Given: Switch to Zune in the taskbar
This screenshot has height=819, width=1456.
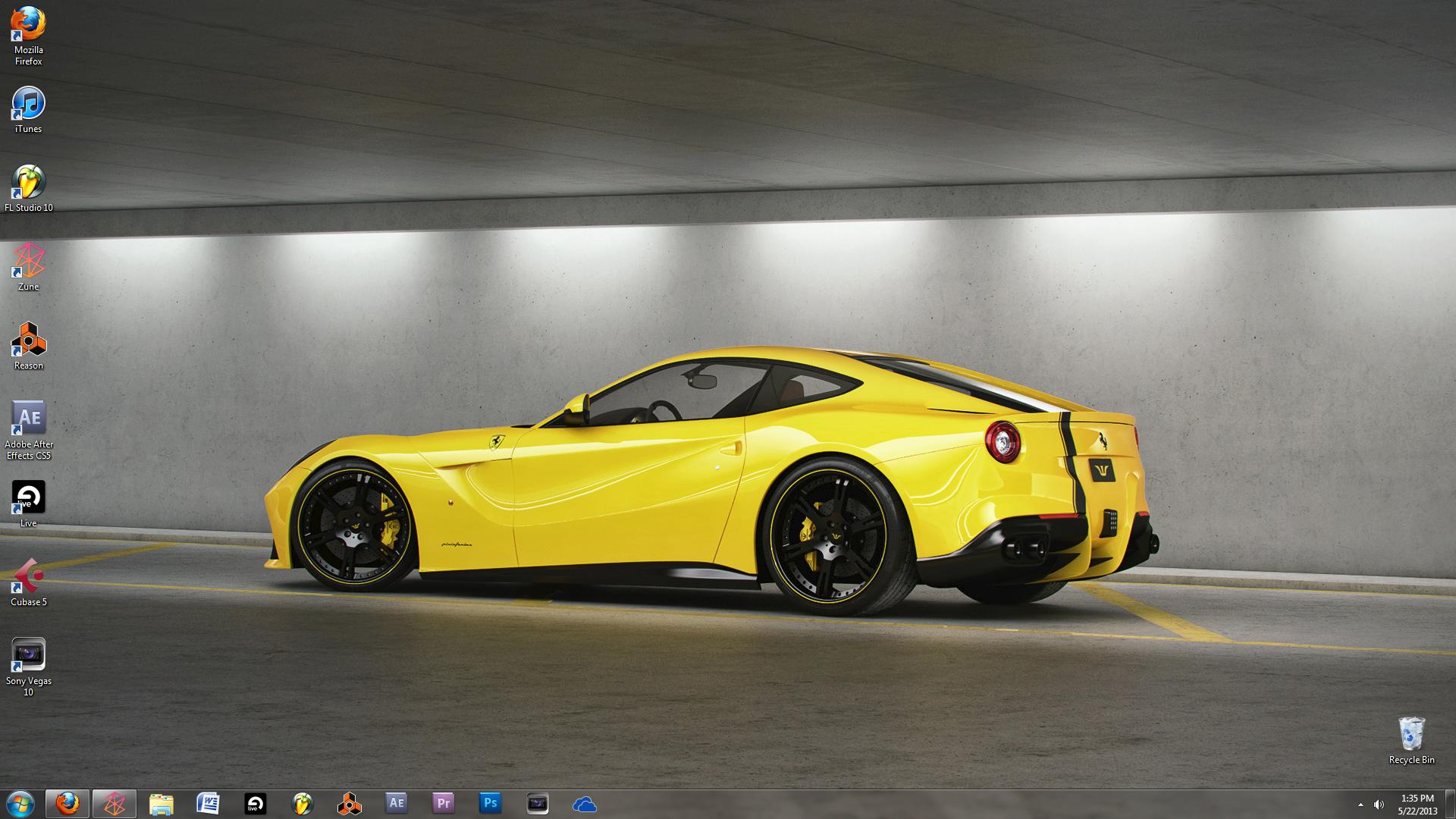Looking at the screenshot, I should 115,803.
